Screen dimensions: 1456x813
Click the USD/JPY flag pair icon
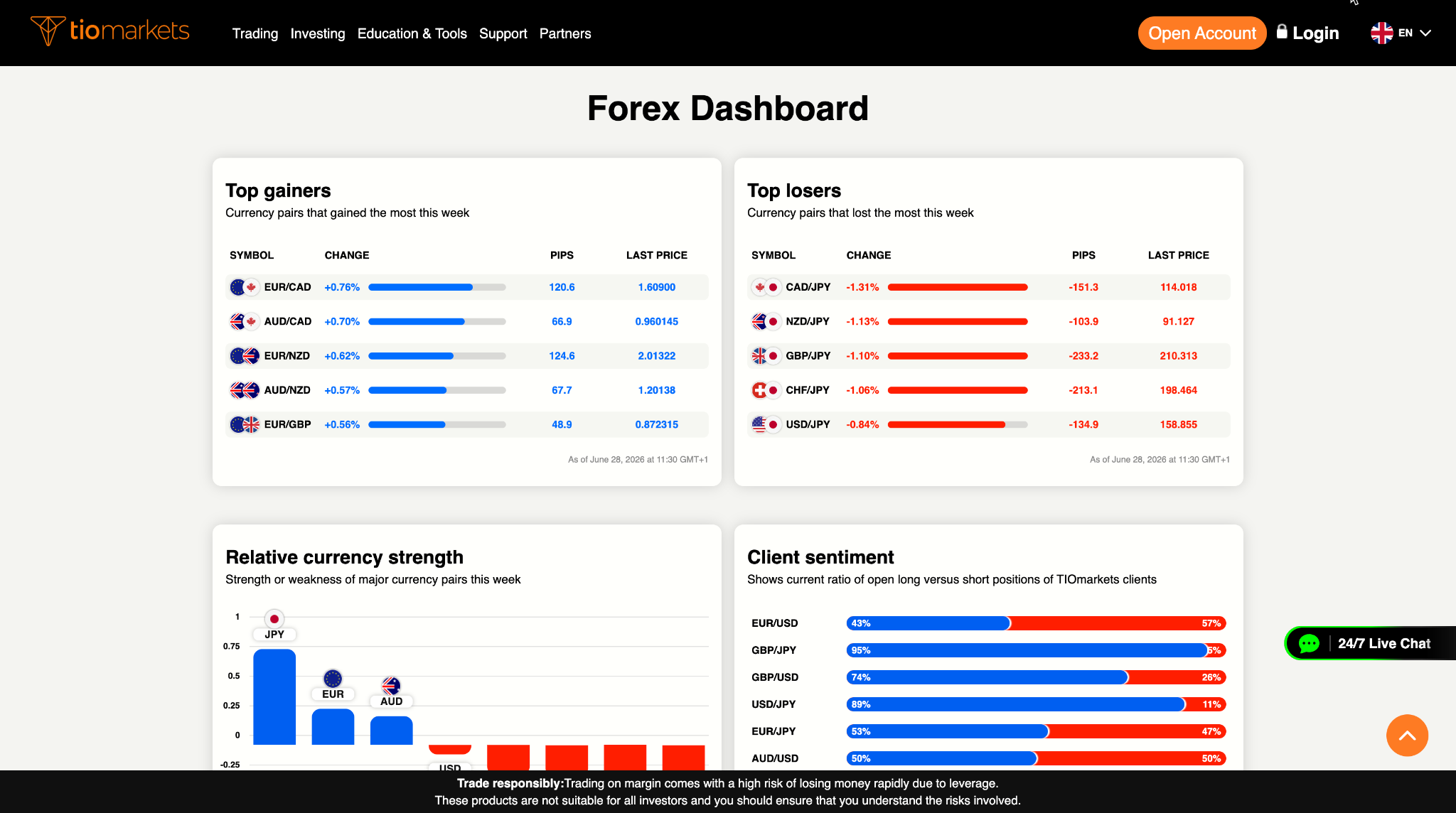(766, 424)
